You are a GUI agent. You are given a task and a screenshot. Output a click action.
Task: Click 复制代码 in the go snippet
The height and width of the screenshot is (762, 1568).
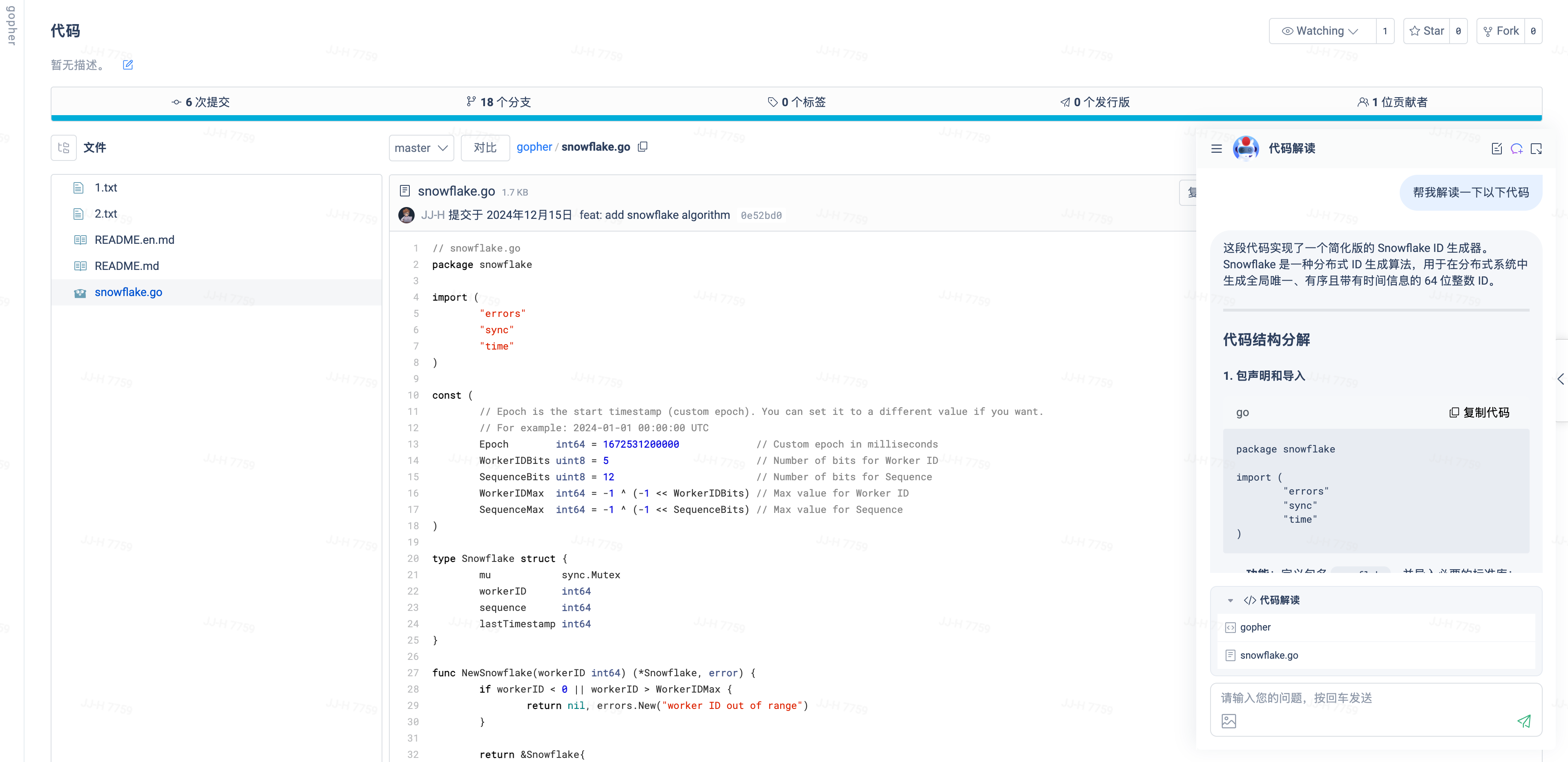coord(1479,413)
